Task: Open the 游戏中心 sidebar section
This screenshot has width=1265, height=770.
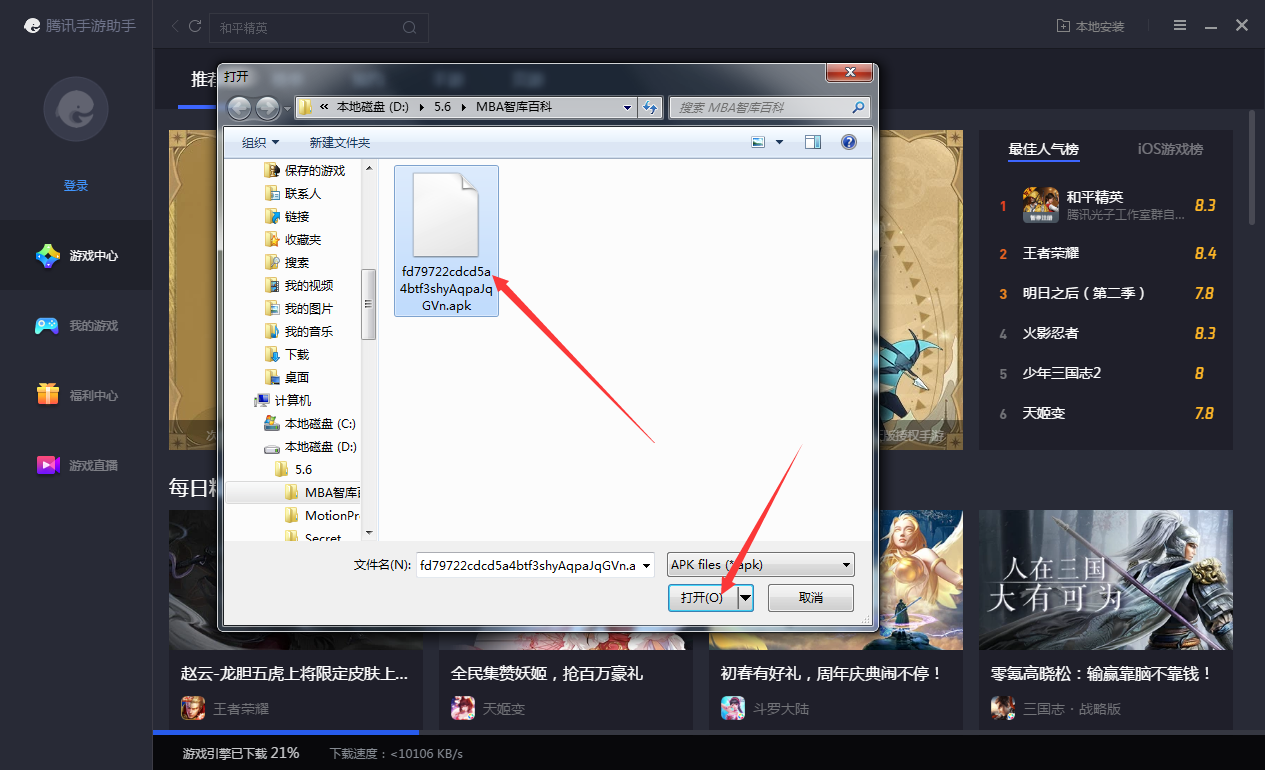Action: pos(76,255)
